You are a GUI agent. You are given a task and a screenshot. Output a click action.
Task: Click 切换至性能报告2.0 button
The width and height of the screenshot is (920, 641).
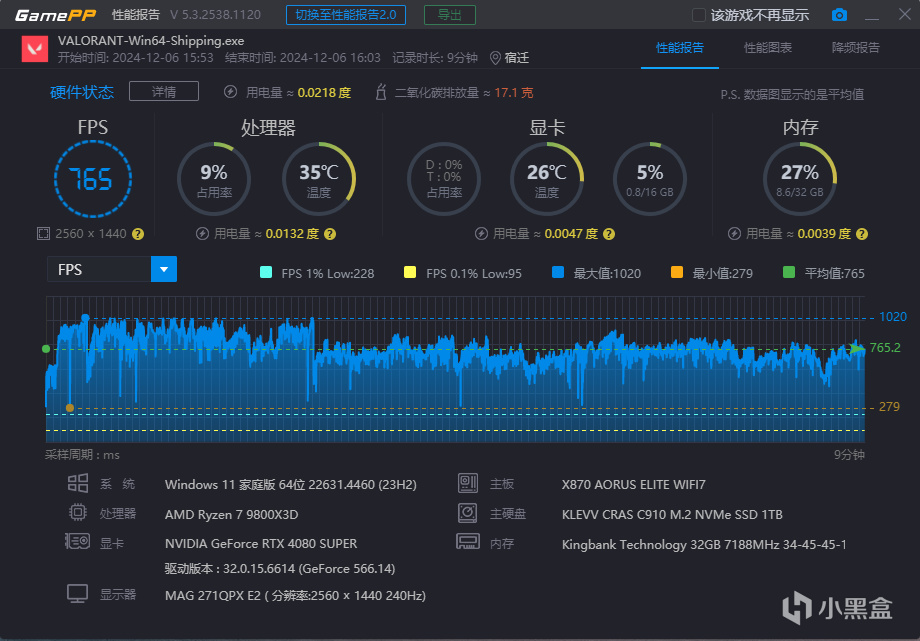coord(346,15)
